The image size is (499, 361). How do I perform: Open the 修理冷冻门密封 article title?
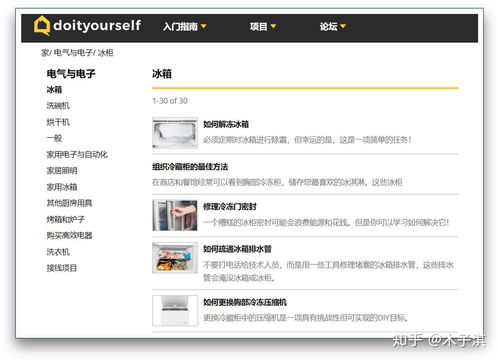point(230,207)
